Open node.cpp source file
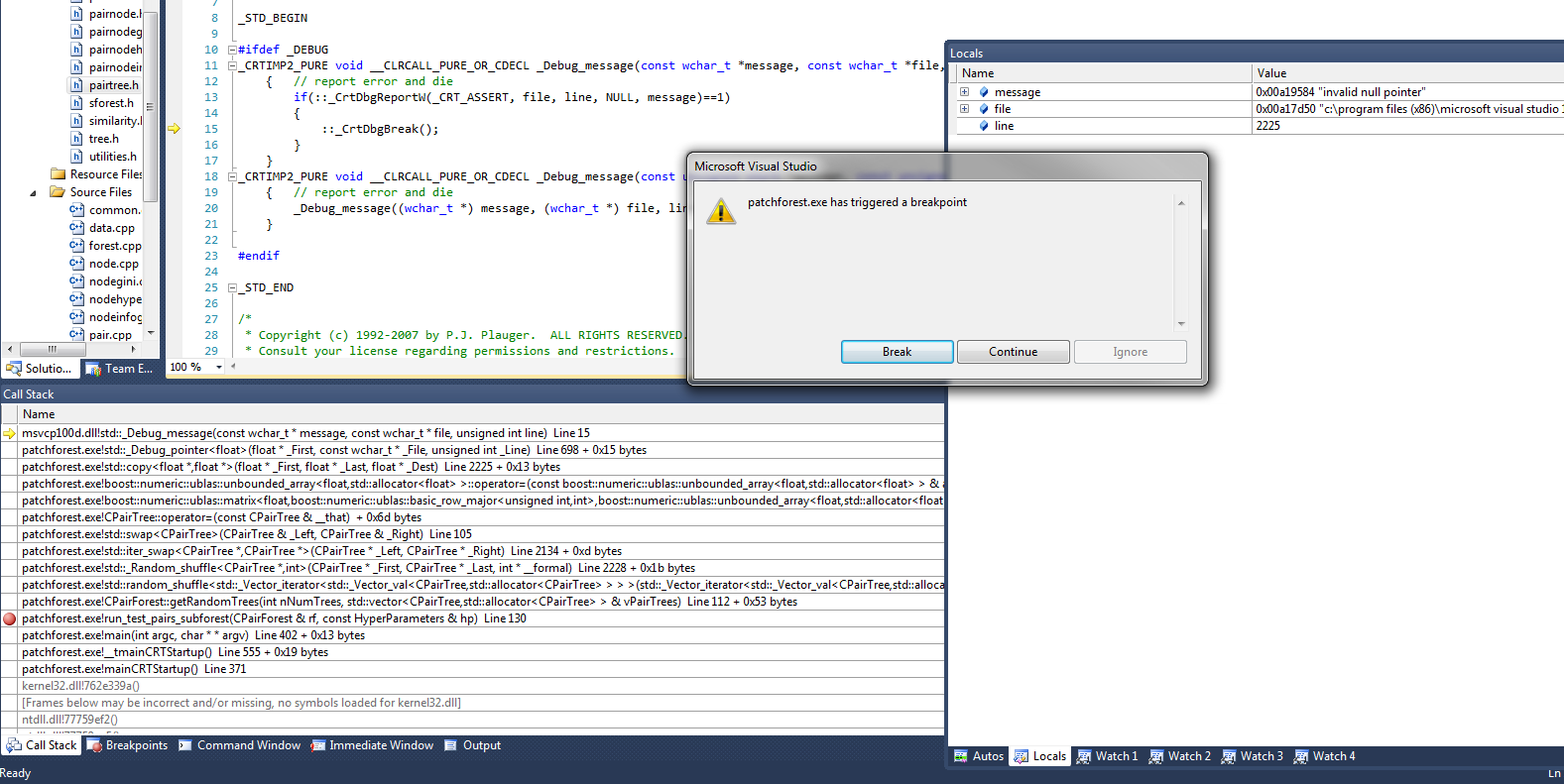The height and width of the screenshot is (784, 1564). [x=114, y=264]
